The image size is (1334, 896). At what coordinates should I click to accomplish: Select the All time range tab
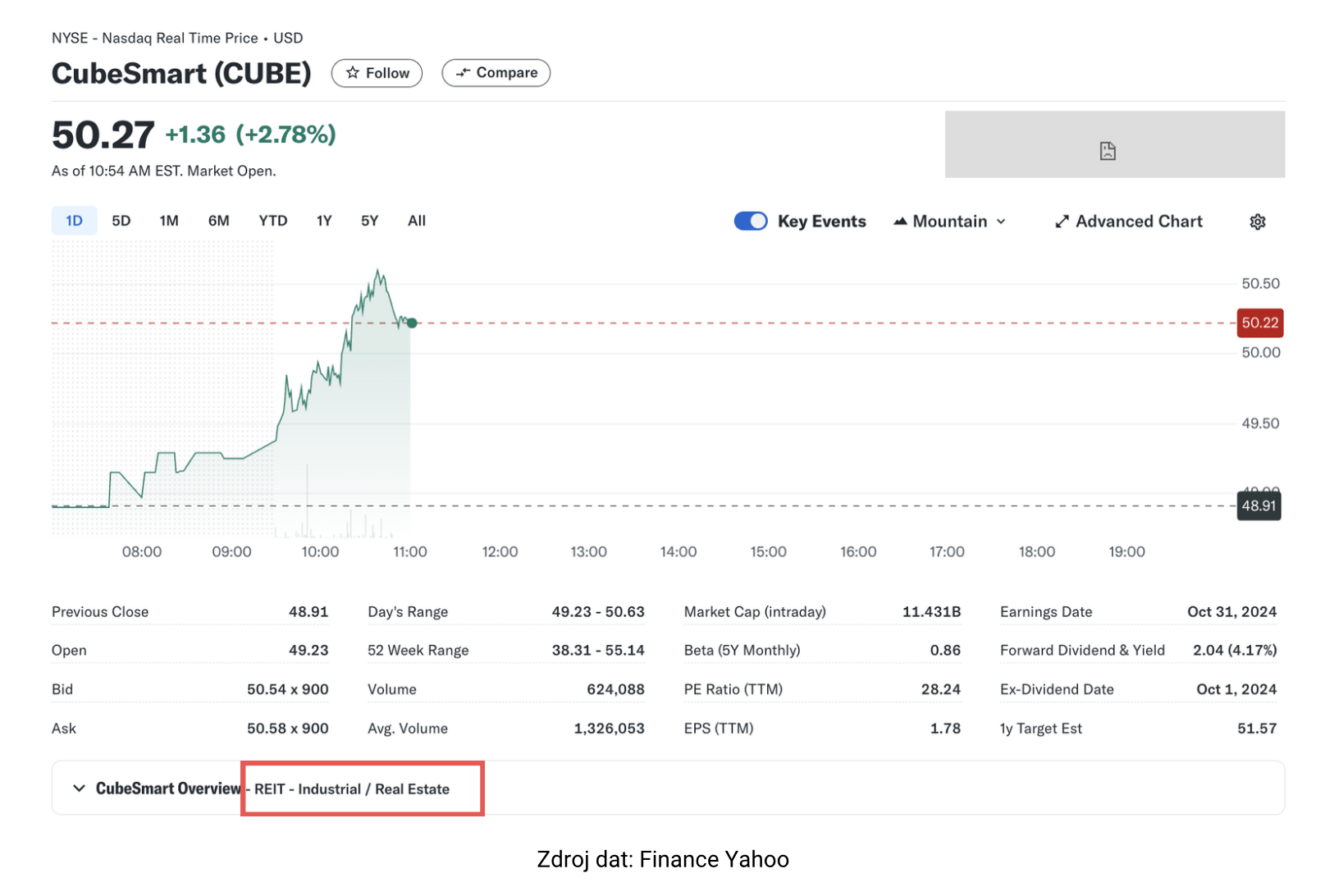[417, 221]
